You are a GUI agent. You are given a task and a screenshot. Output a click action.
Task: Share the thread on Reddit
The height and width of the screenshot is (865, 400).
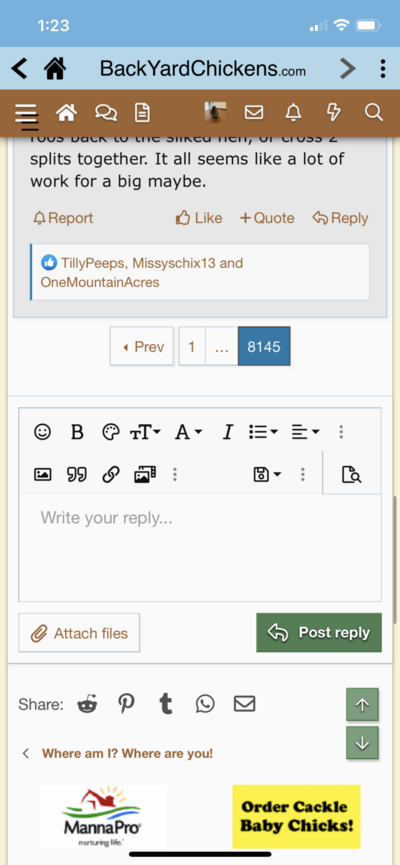pyautogui.click(x=87, y=704)
